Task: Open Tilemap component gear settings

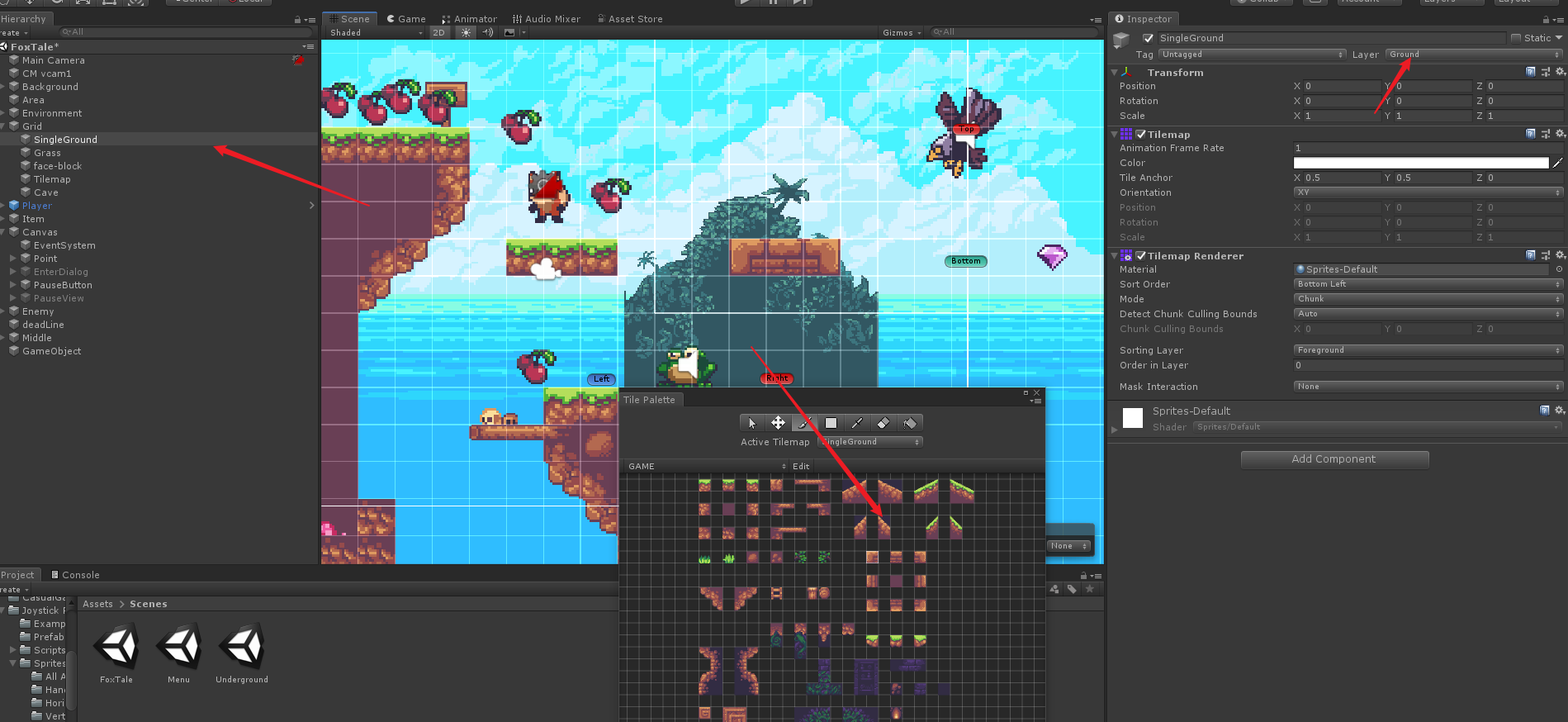Action: (1560, 134)
